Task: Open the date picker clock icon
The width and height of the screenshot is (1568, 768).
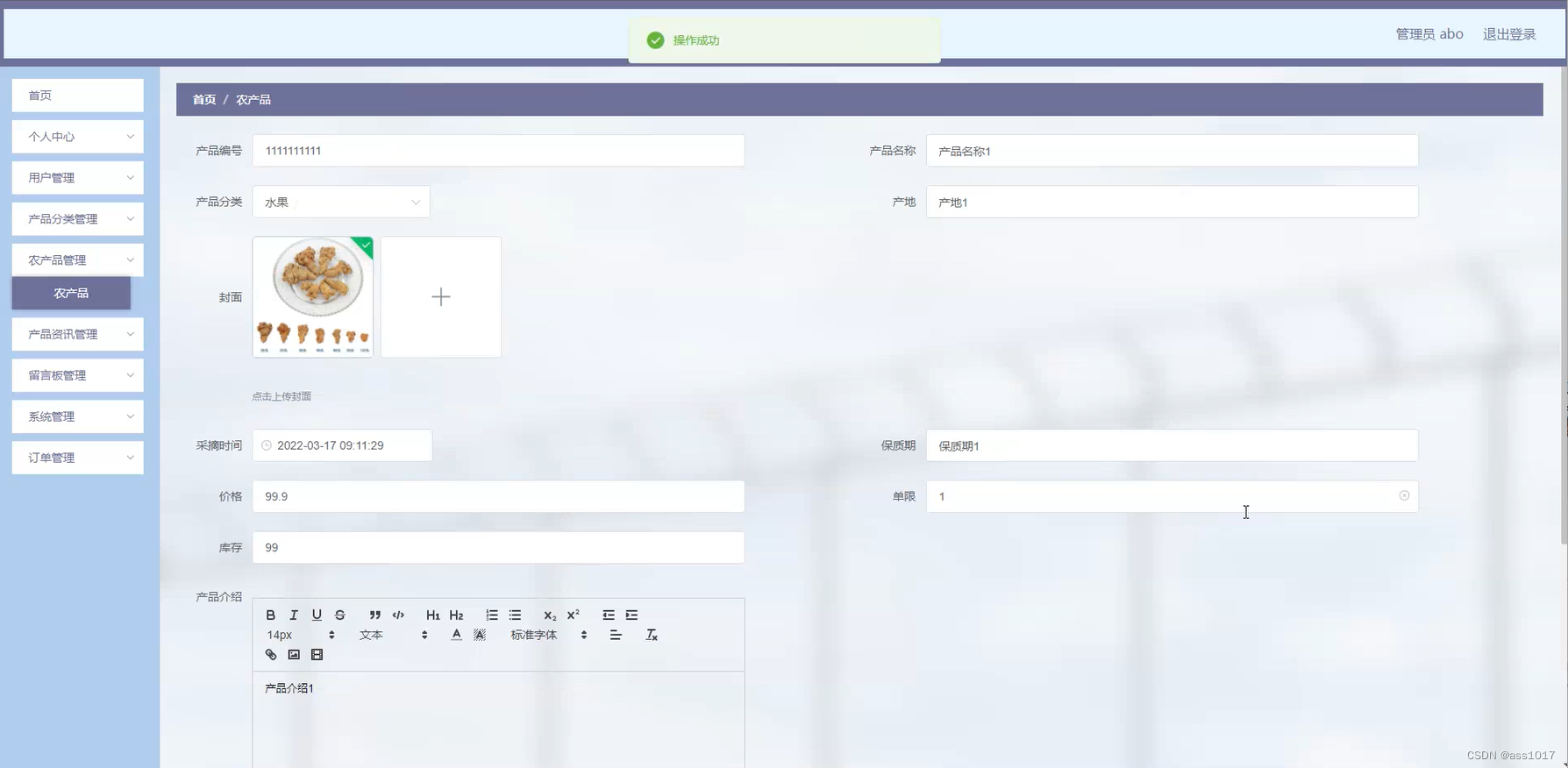Action: point(267,445)
